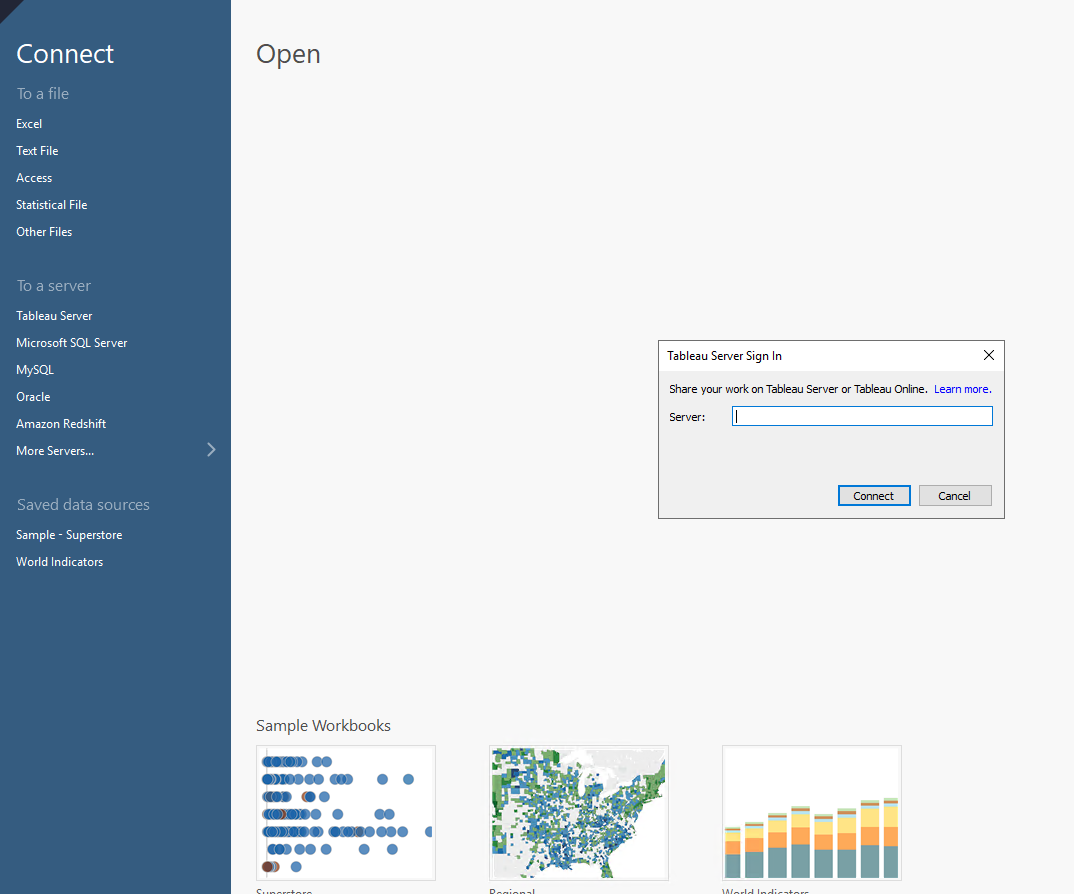This screenshot has height=894, width=1074.
Task: Open More Servers... list
Action: coord(55,451)
